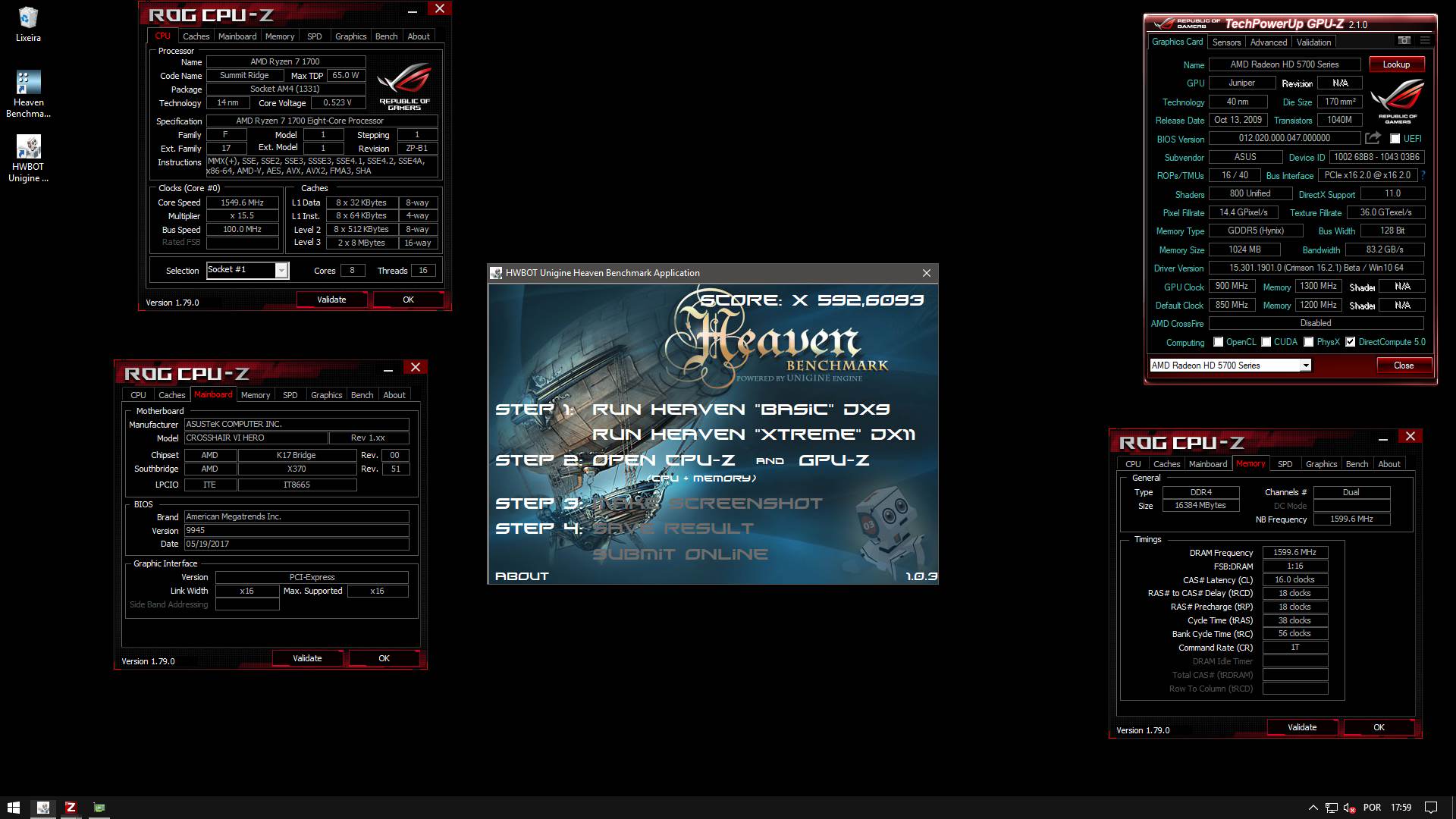
Task: Open CPU tab in Mainboard CPU-Z window
Action: [x=138, y=395]
